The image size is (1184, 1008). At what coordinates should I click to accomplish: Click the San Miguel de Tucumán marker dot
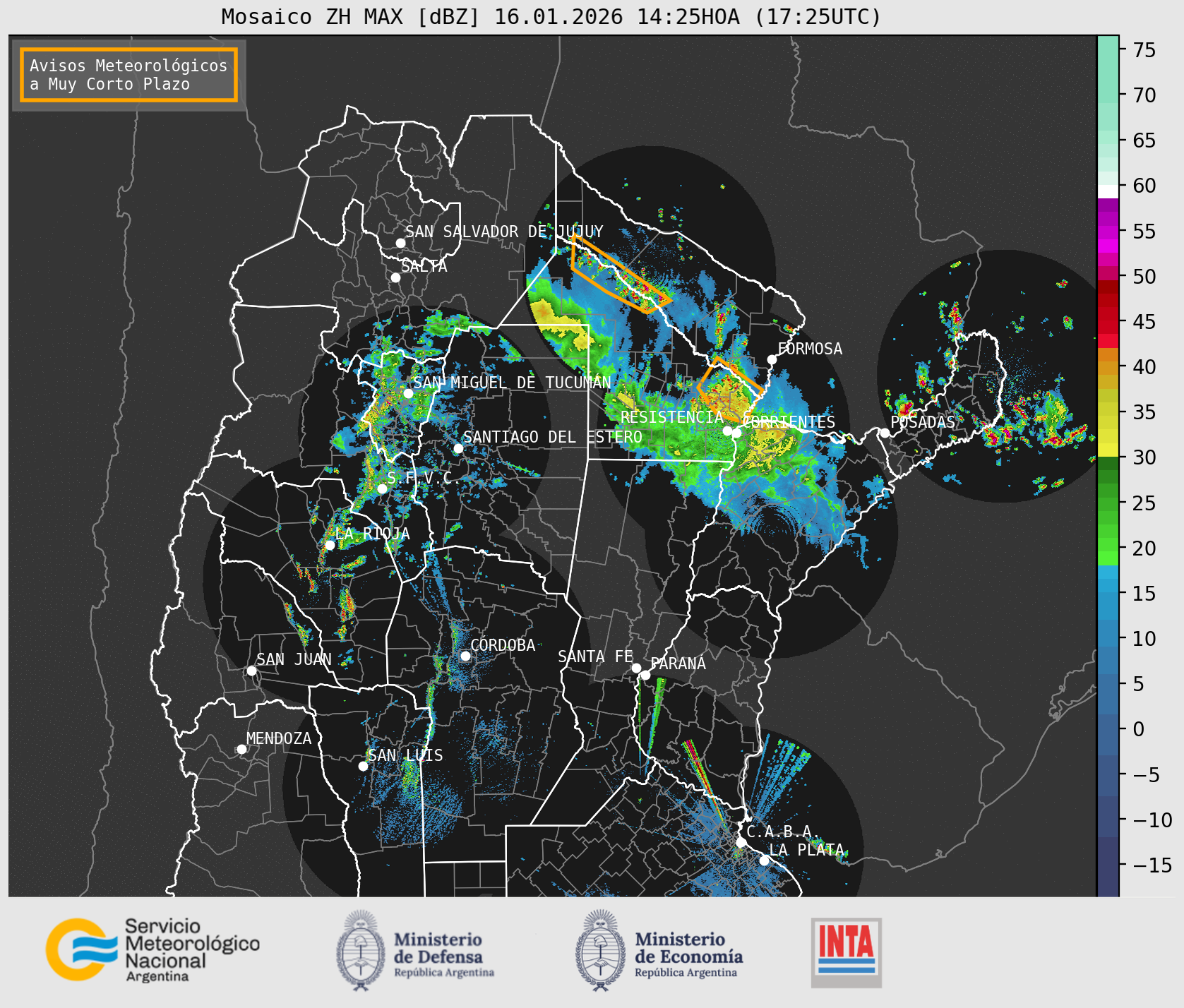point(408,393)
